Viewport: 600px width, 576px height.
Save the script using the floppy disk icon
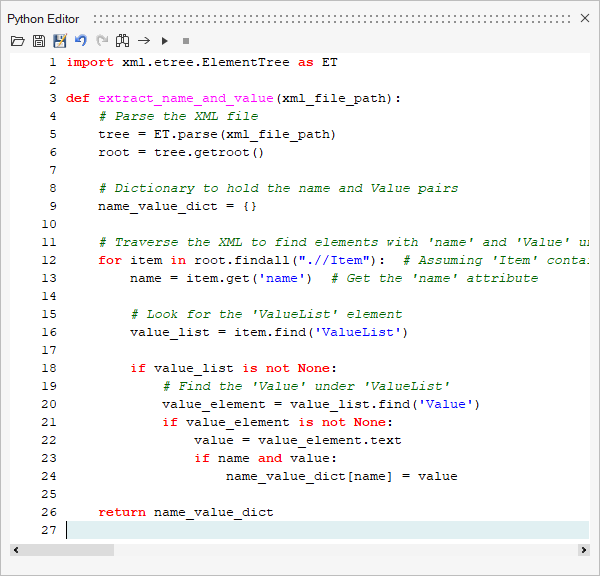(39, 41)
